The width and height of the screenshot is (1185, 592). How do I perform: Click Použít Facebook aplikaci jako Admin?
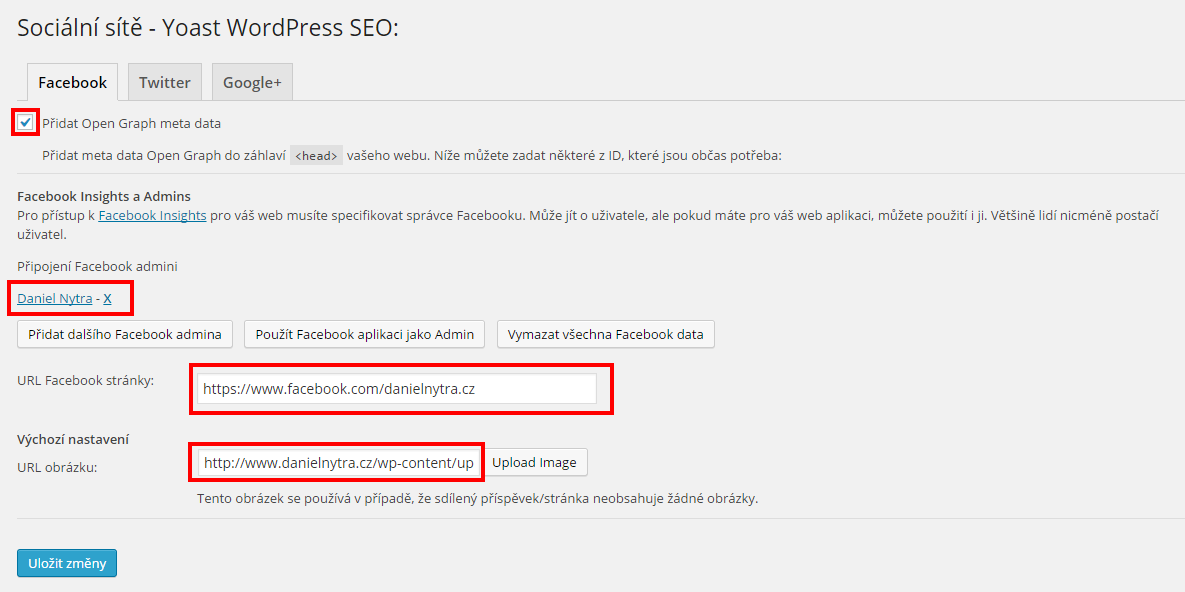coord(364,334)
